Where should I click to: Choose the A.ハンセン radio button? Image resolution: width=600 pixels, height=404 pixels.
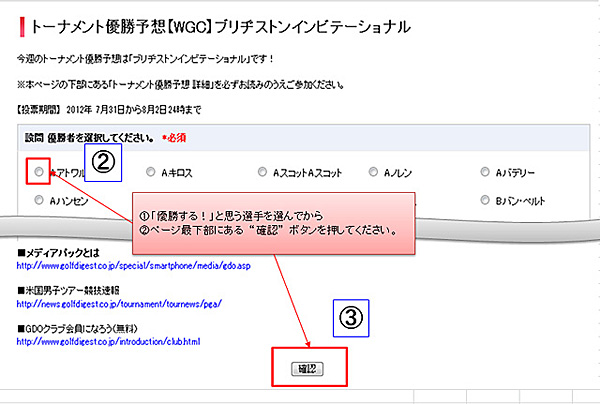pos(39,200)
